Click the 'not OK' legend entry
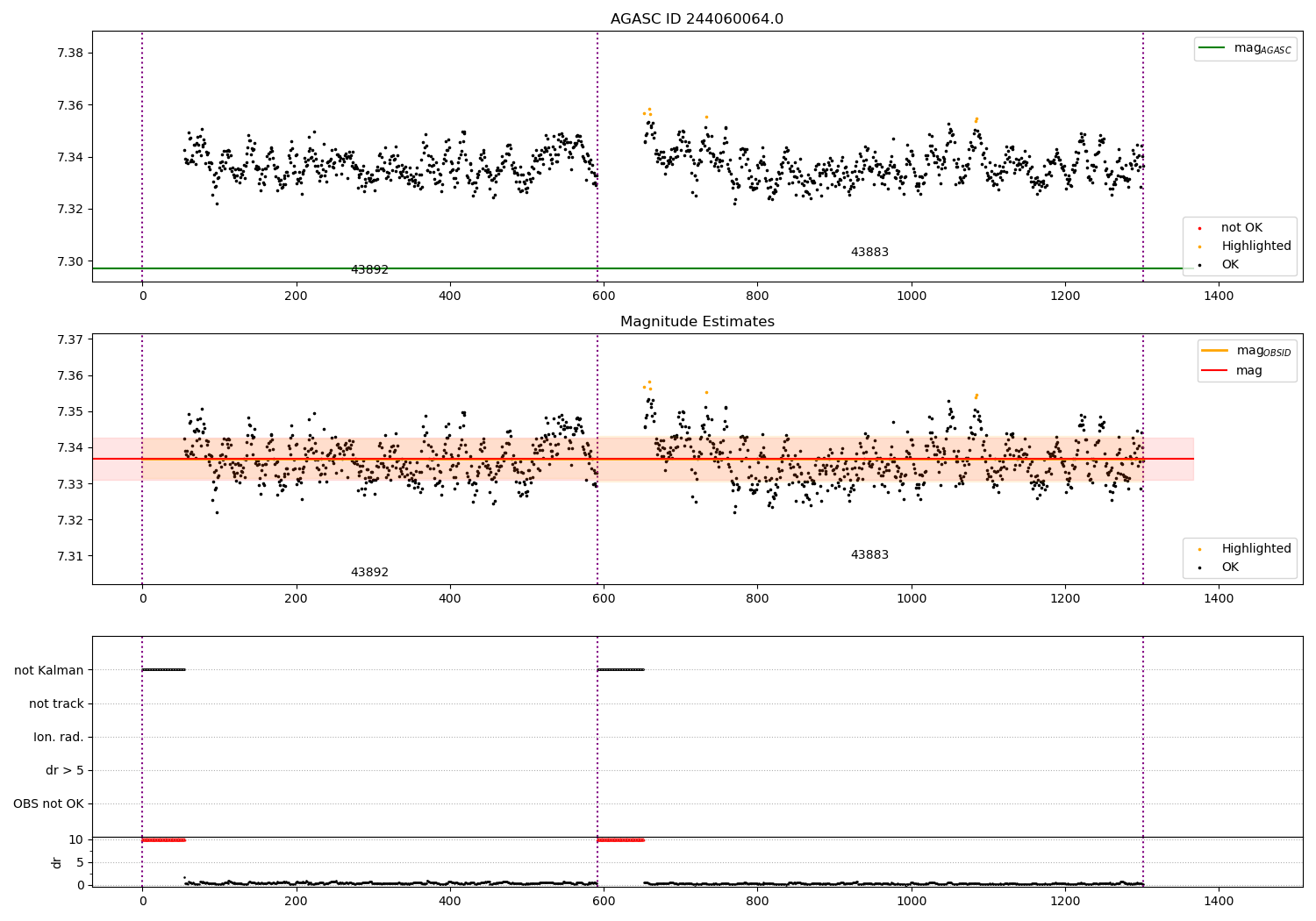This screenshot has width=1316, height=921. coord(1241,228)
